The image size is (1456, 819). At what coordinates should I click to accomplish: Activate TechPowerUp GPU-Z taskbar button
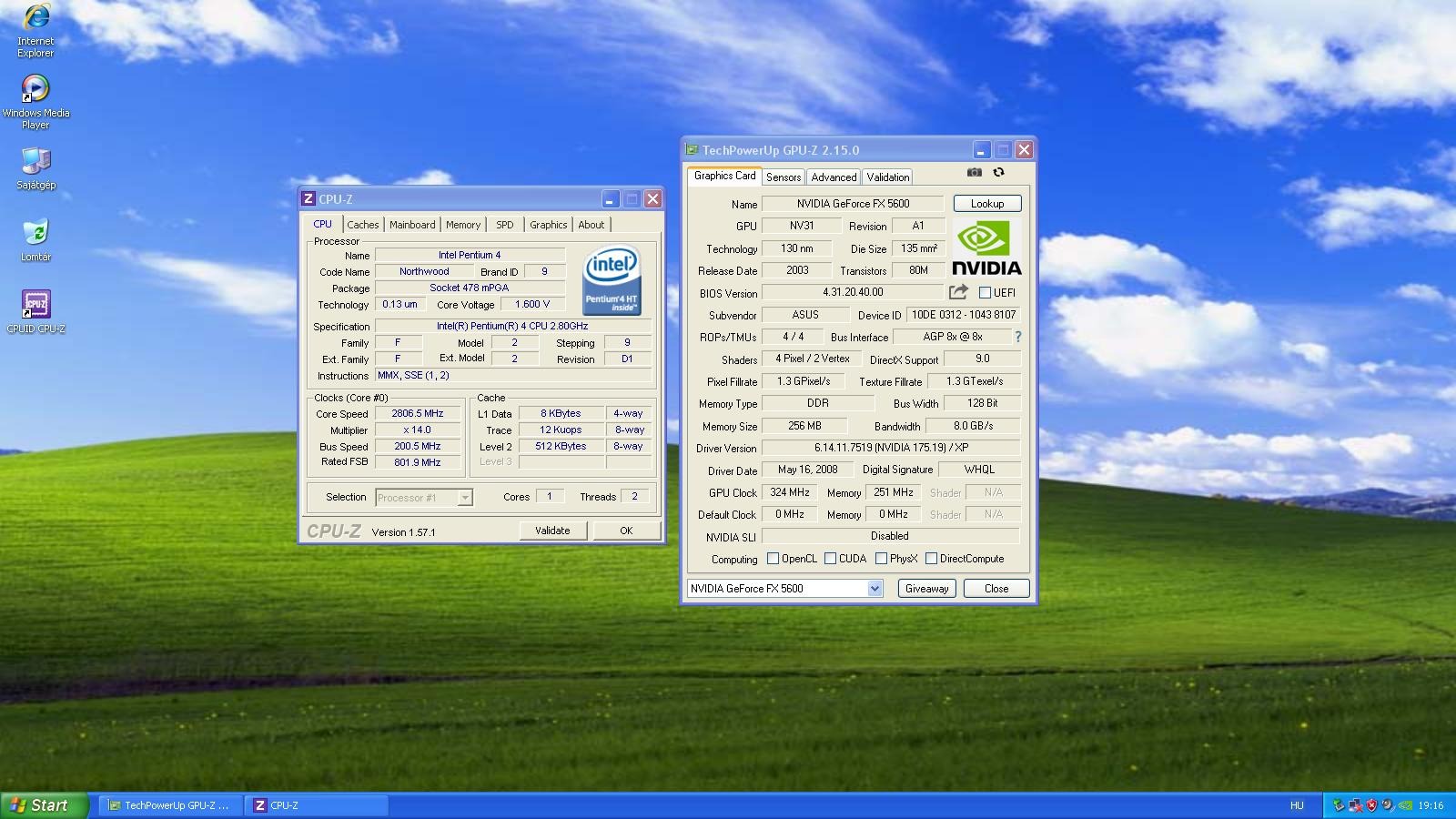[x=169, y=805]
